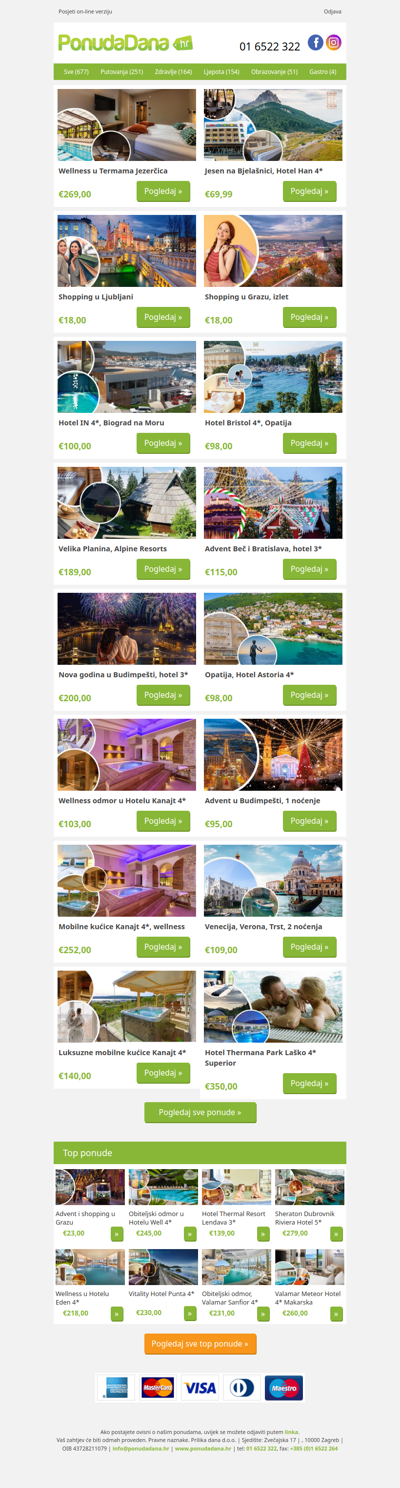Viewport: 400px width, 1488px height.
Task: Open the Instagram icon in header
Action: (x=334, y=42)
